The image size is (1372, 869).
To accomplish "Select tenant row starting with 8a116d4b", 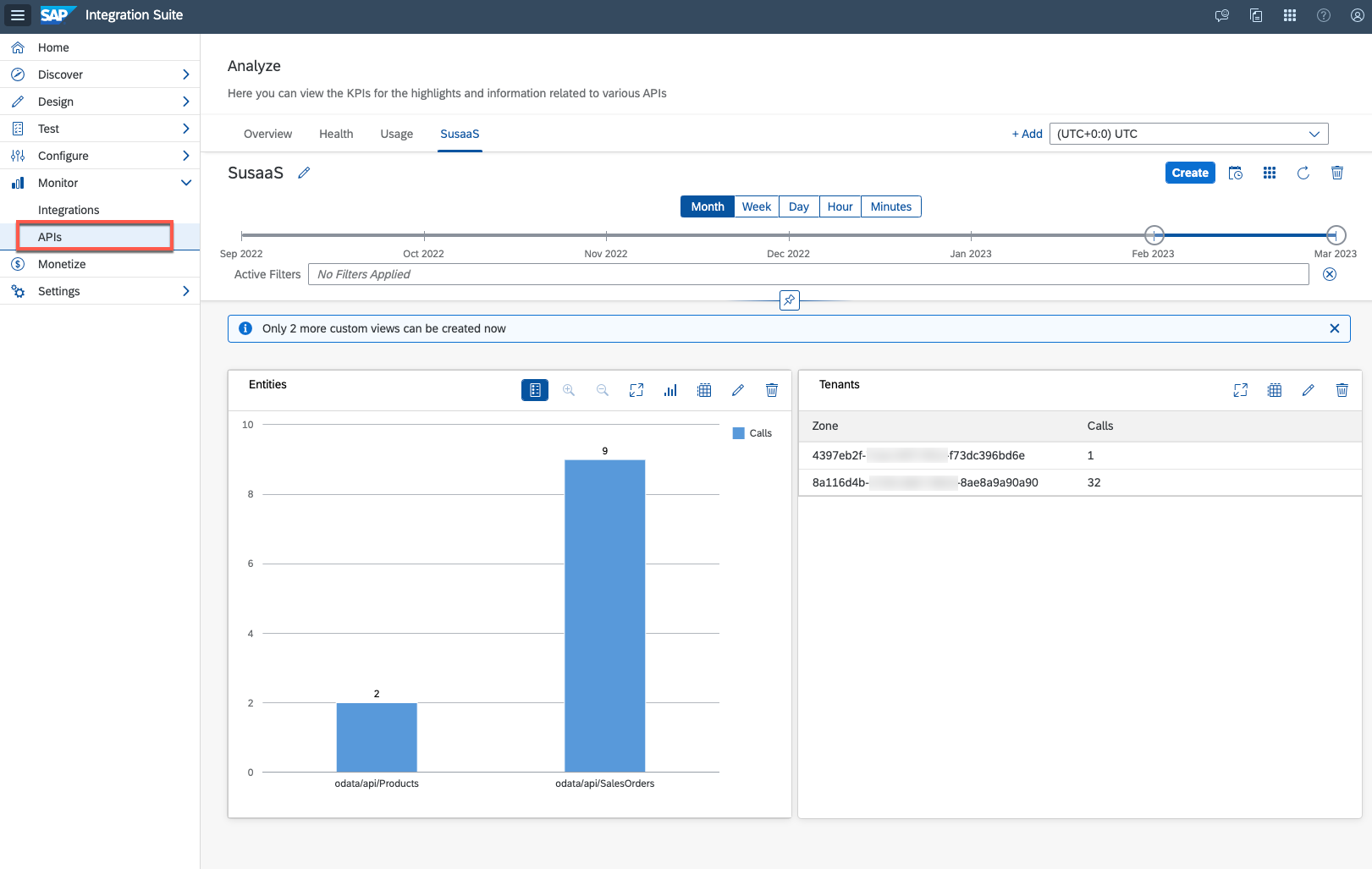I will point(1080,482).
